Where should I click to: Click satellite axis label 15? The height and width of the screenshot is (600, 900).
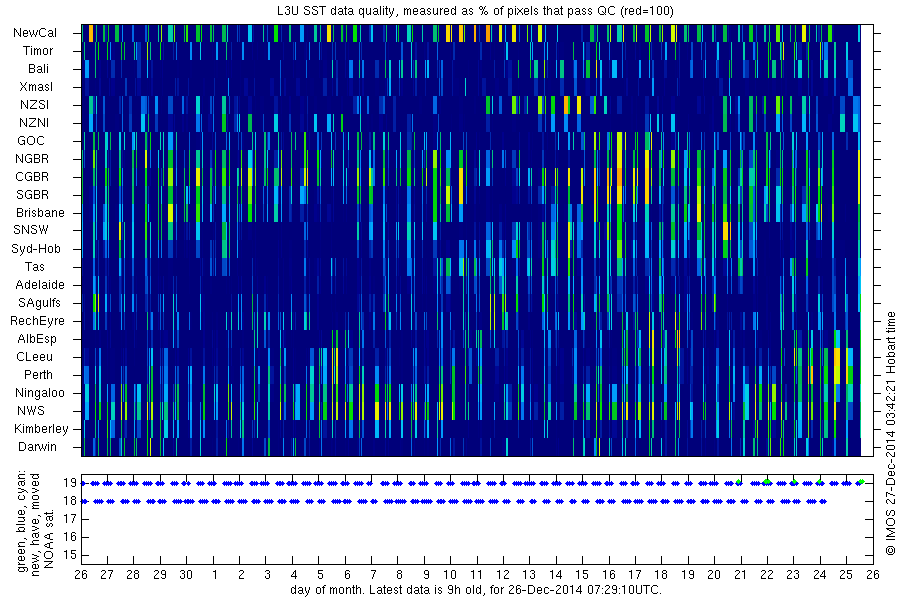[70, 555]
